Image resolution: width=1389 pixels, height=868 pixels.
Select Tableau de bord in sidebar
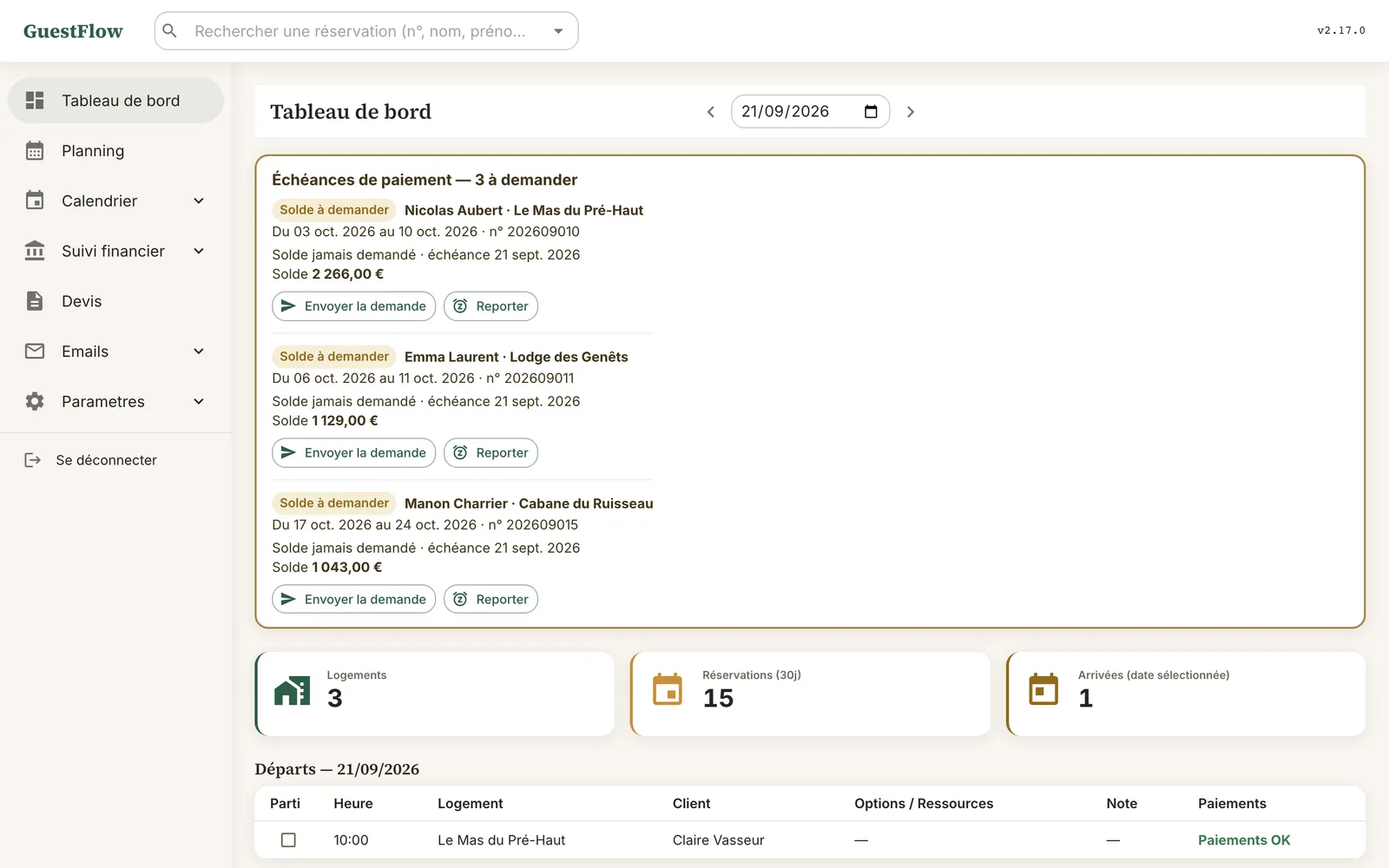click(115, 101)
